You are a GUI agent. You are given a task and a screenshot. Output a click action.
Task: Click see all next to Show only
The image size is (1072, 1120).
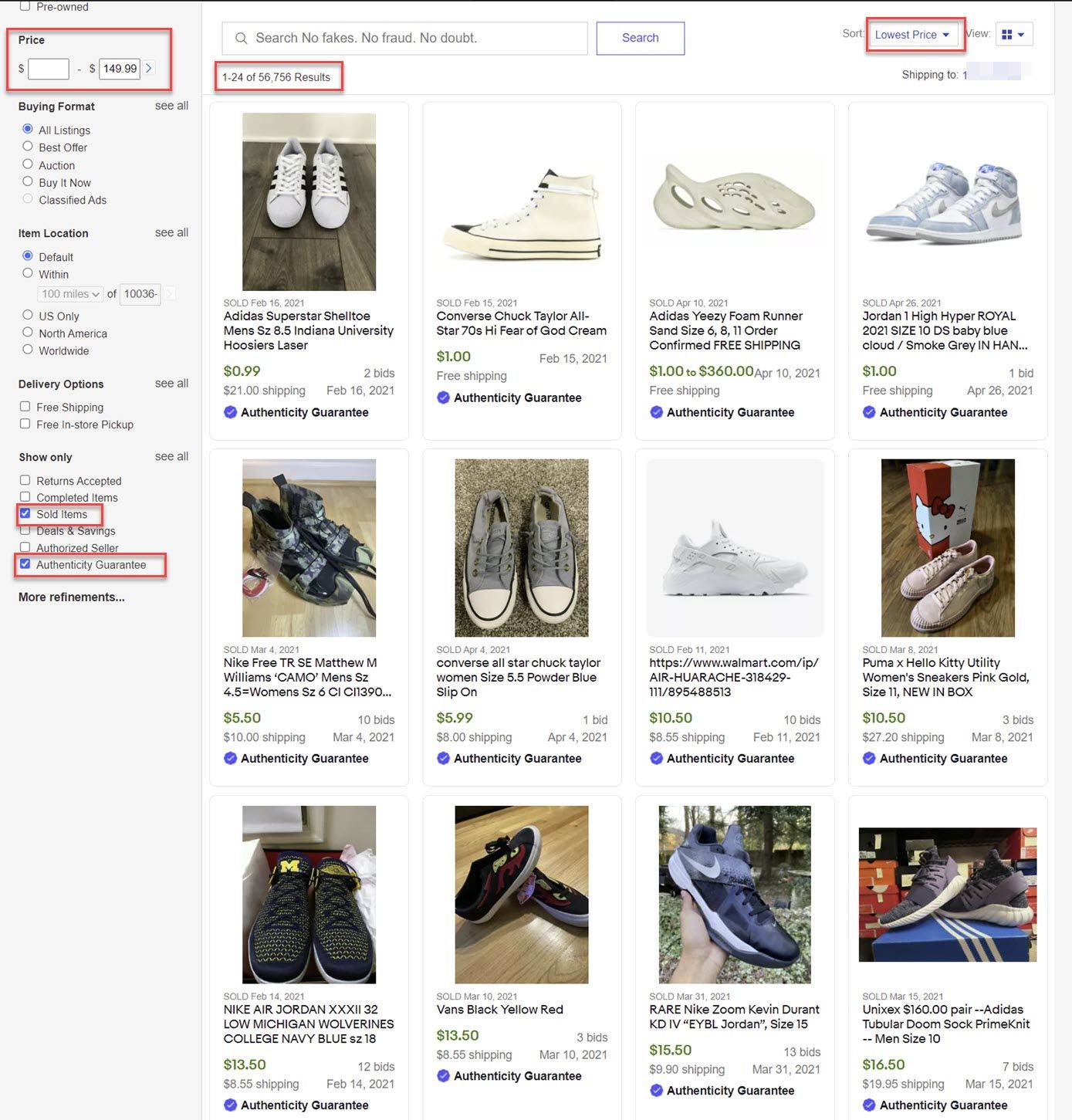coord(171,456)
